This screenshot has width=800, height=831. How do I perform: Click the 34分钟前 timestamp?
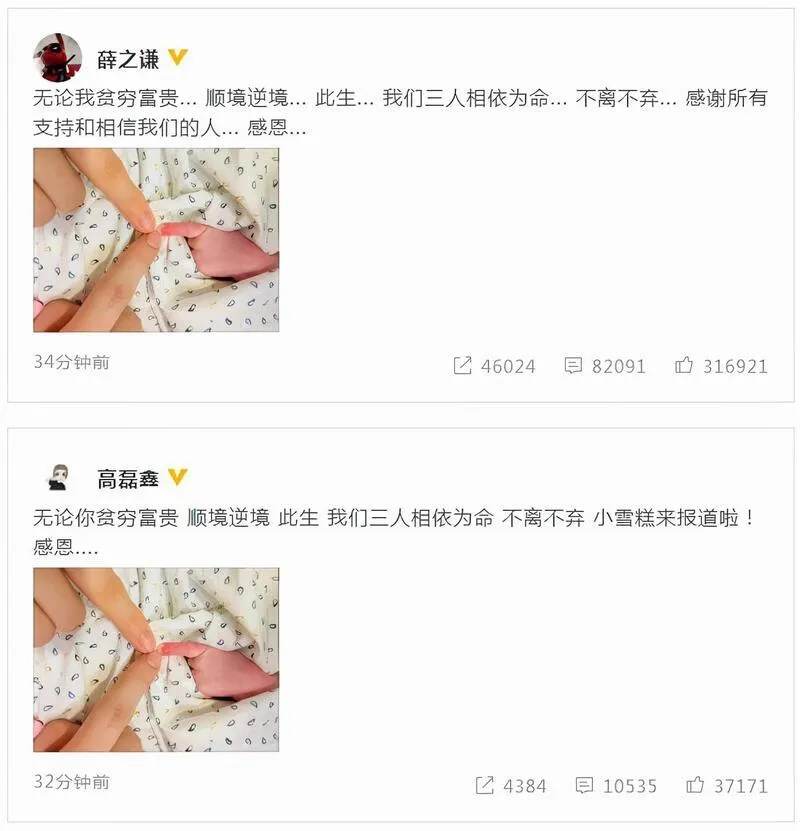(72, 363)
